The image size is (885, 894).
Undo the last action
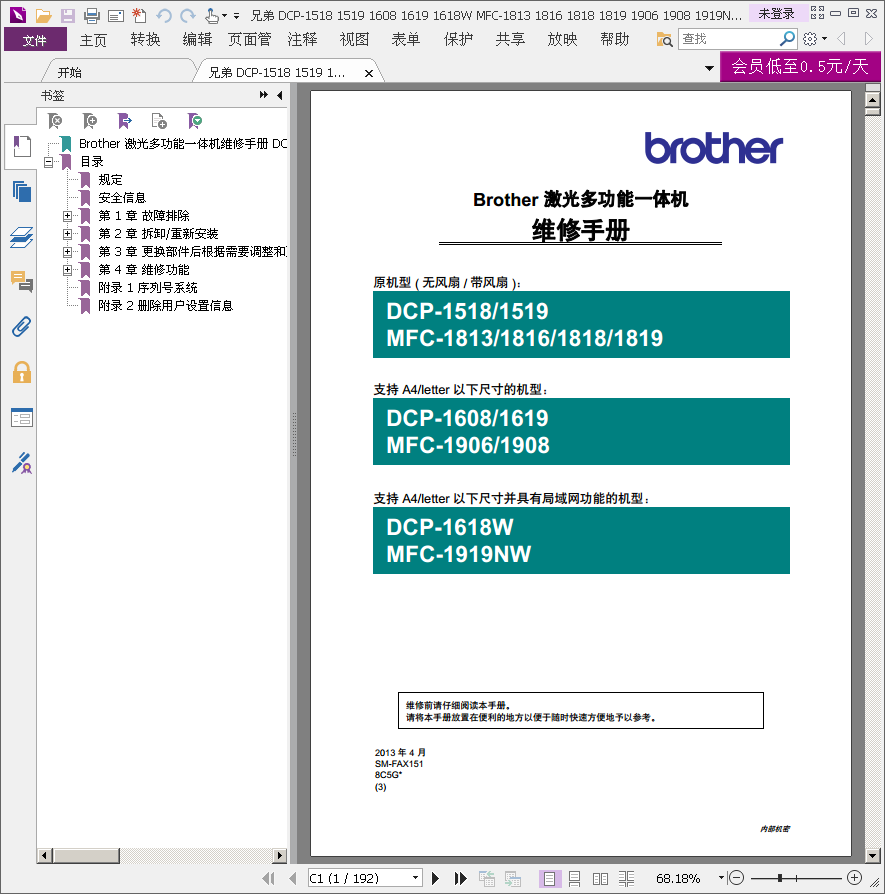[x=164, y=15]
